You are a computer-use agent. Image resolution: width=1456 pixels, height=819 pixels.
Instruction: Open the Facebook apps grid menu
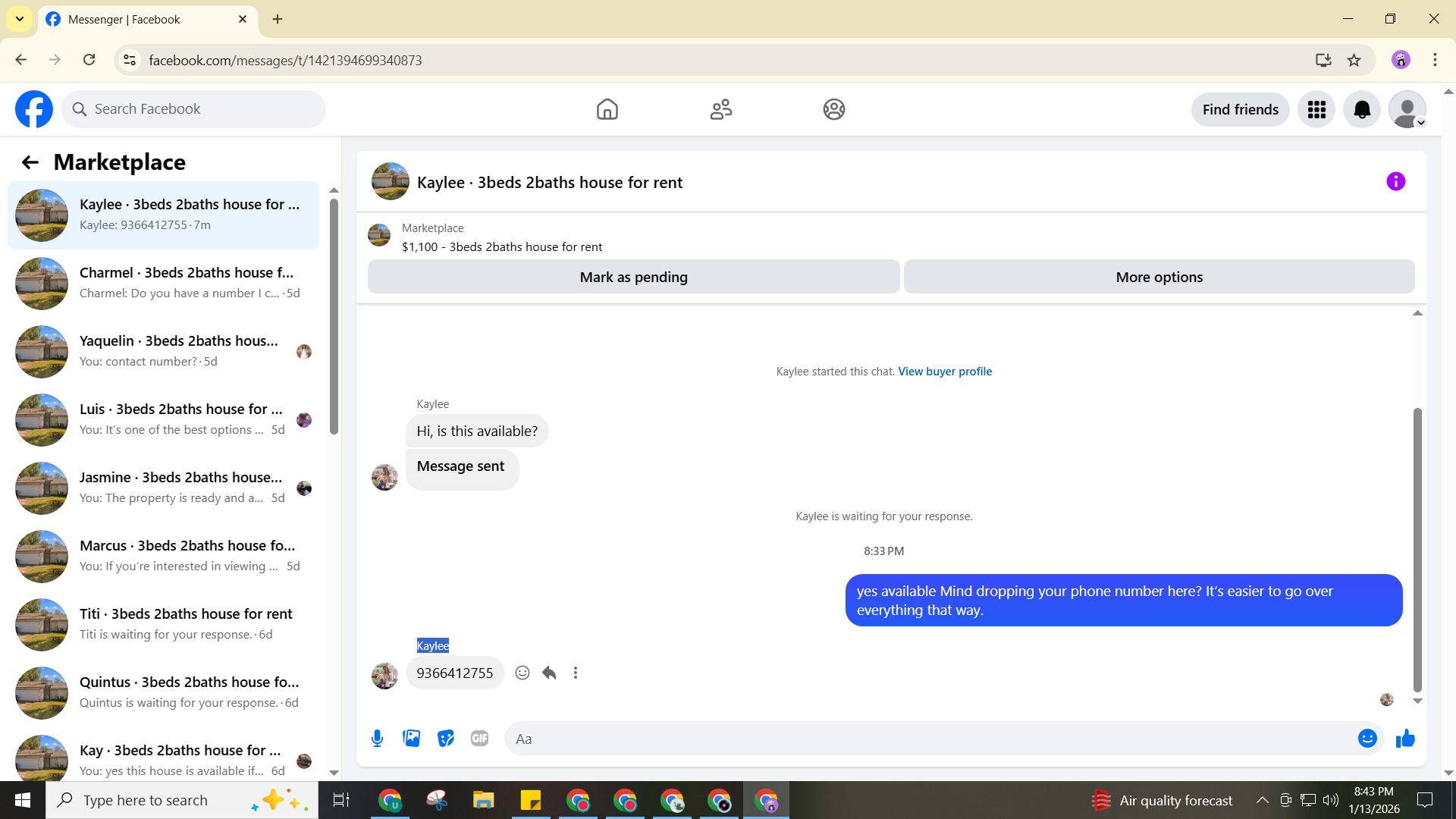1316,110
